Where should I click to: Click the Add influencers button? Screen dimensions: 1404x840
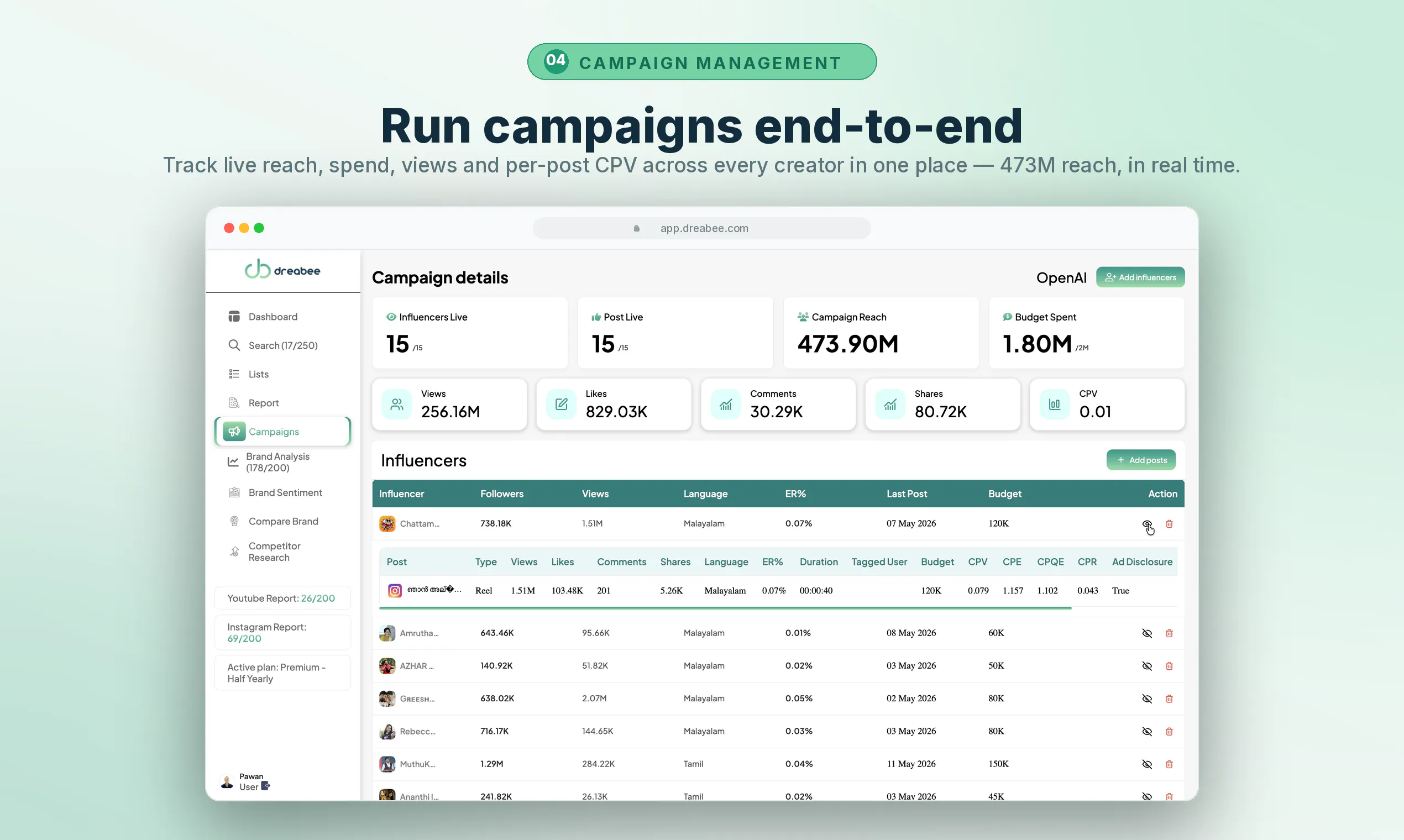1140,277
